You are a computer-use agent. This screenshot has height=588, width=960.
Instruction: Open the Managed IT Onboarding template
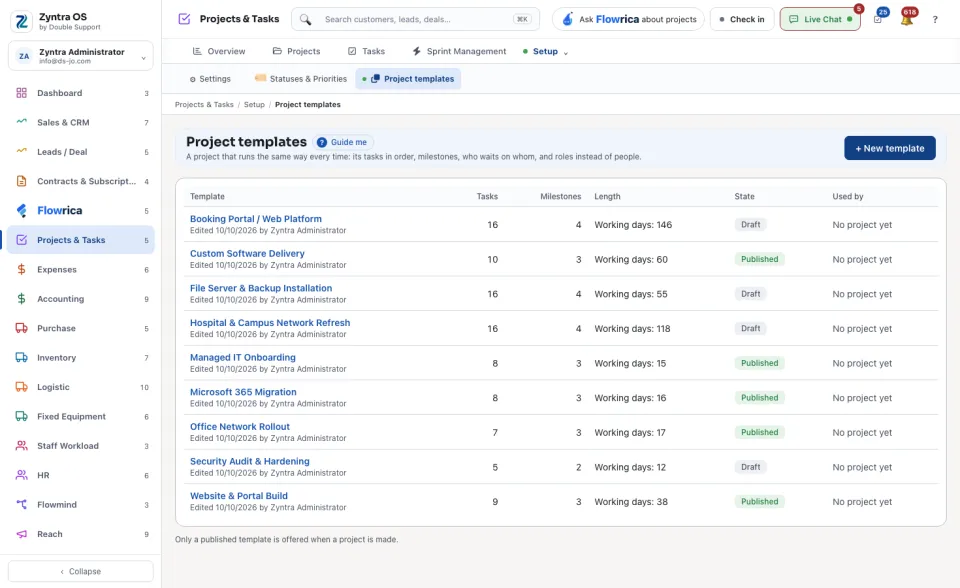[x=242, y=357]
